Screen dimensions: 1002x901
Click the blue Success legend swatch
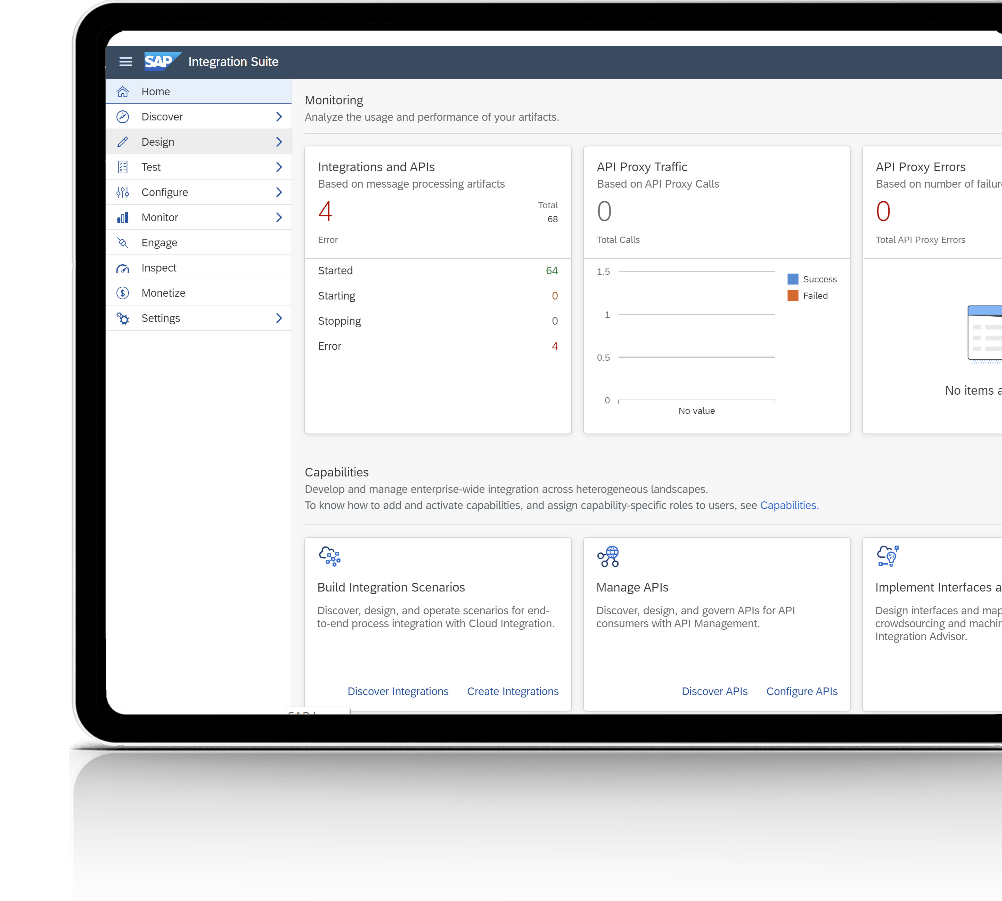pyautogui.click(x=793, y=279)
